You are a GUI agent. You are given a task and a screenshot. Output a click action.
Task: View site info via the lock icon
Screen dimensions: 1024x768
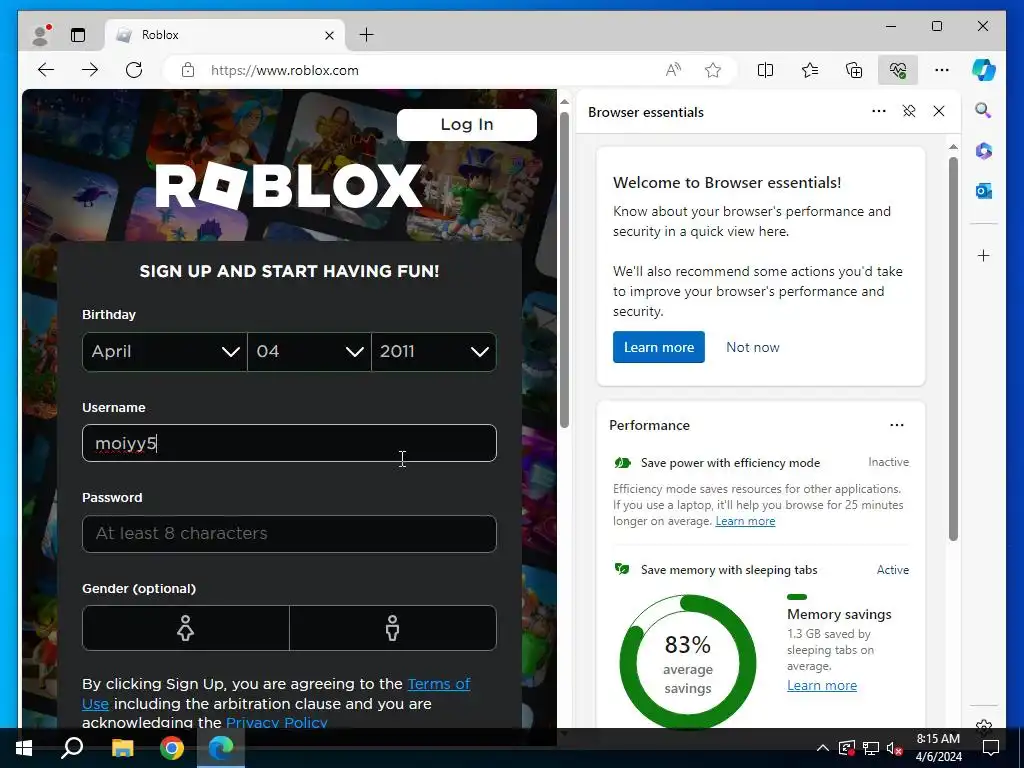(188, 70)
